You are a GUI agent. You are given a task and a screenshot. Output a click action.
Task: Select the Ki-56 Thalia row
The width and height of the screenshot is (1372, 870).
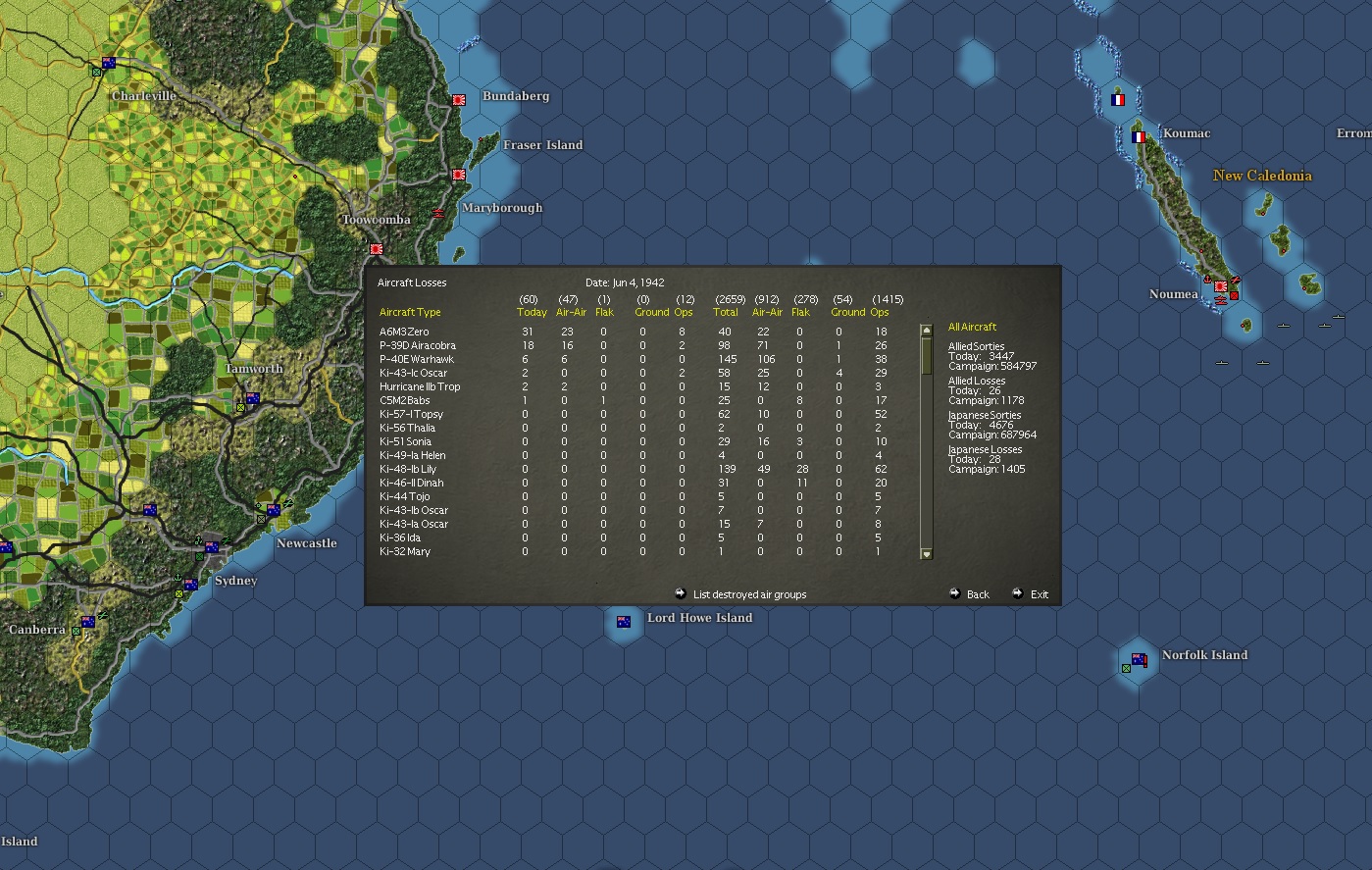tap(635, 428)
